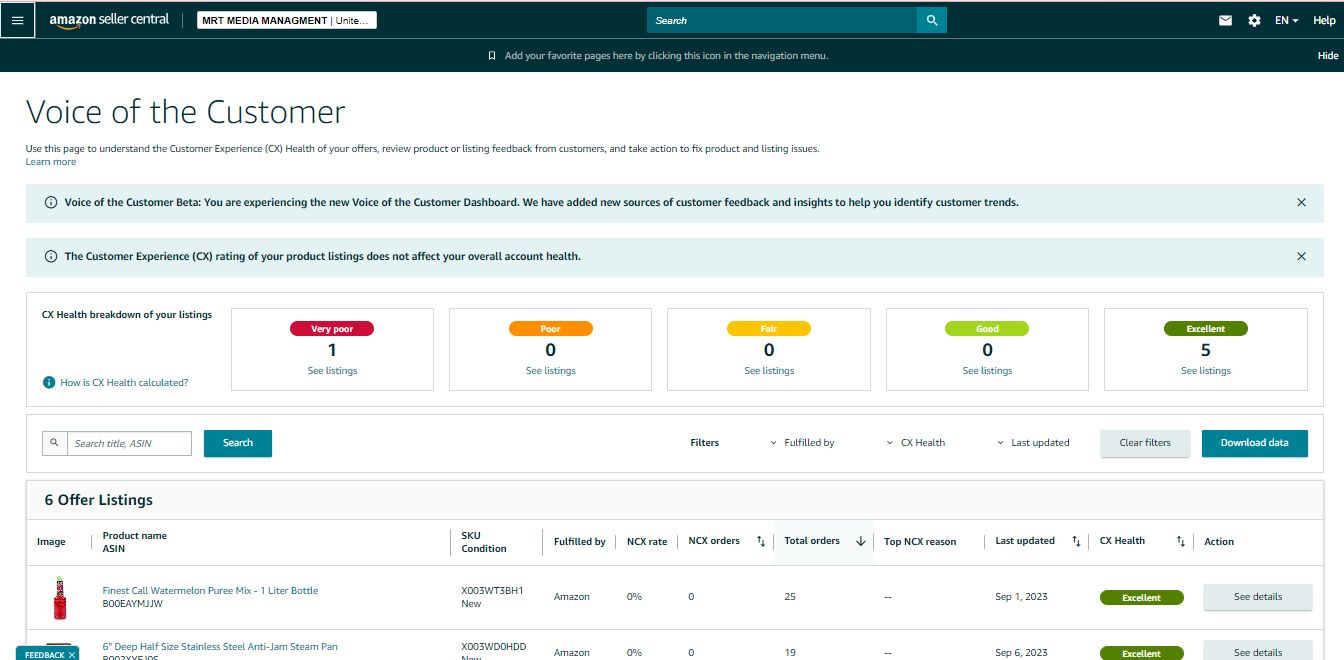Sort by Last updated column arrows
The height and width of the screenshot is (660, 1344).
pyautogui.click(x=1076, y=541)
